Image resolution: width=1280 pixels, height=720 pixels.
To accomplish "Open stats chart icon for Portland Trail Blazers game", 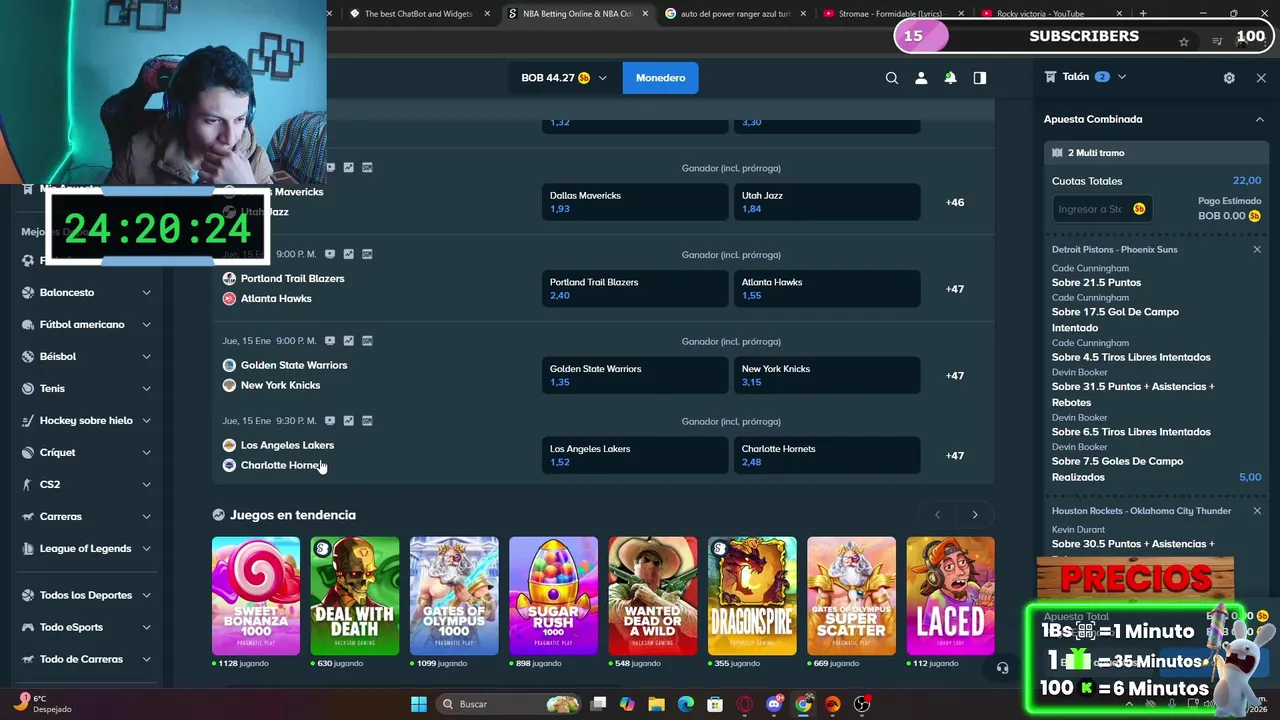I will 348,254.
